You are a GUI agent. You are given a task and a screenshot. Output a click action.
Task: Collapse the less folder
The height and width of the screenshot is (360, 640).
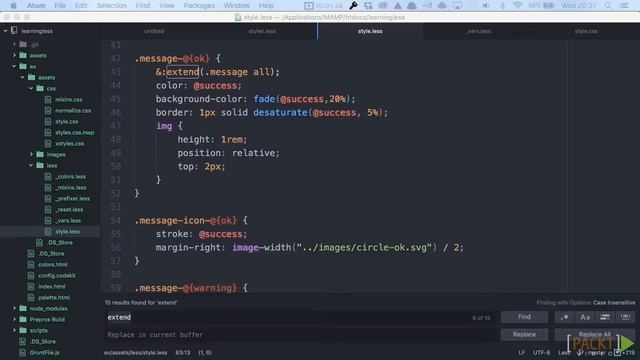coord(31,165)
